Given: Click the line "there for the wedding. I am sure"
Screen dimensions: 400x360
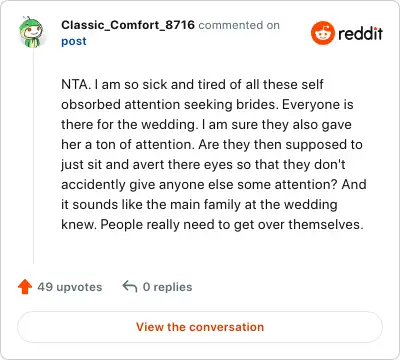Looking at the screenshot, I should click(x=206, y=125).
